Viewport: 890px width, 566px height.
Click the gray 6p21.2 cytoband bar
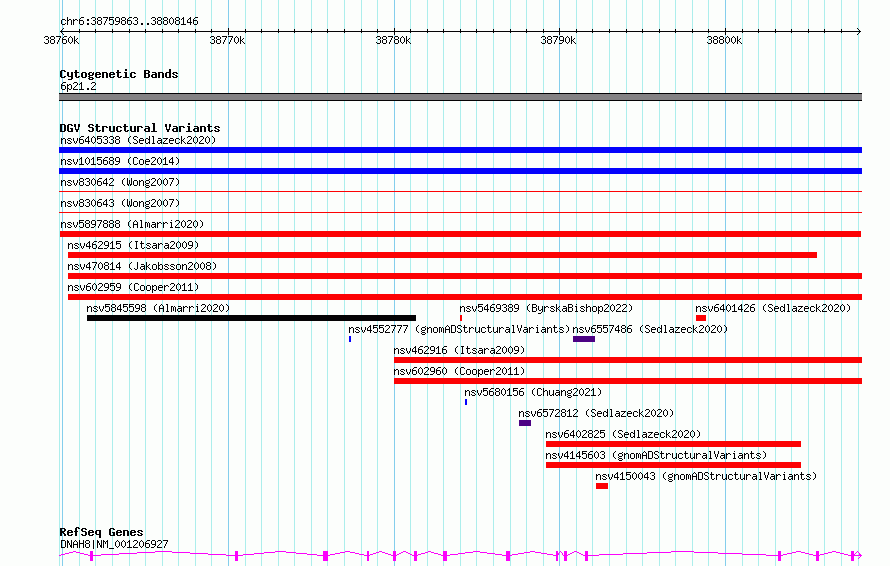[460, 97]
